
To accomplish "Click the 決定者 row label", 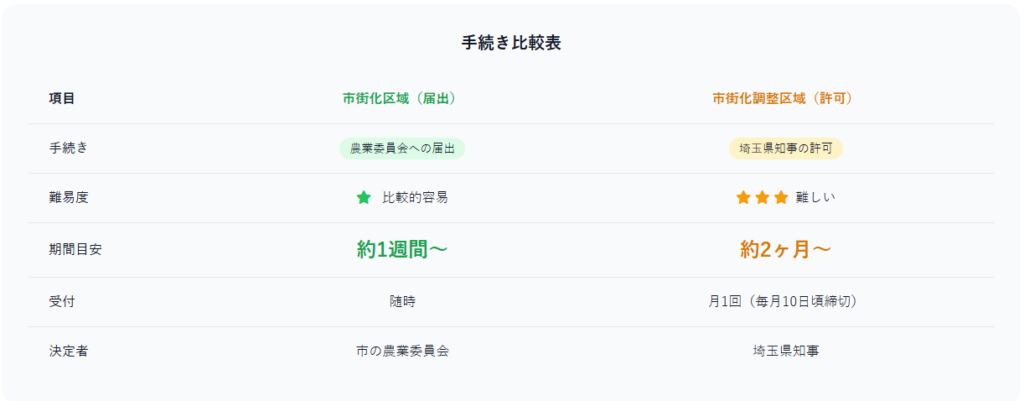I will tap(69, 351).
